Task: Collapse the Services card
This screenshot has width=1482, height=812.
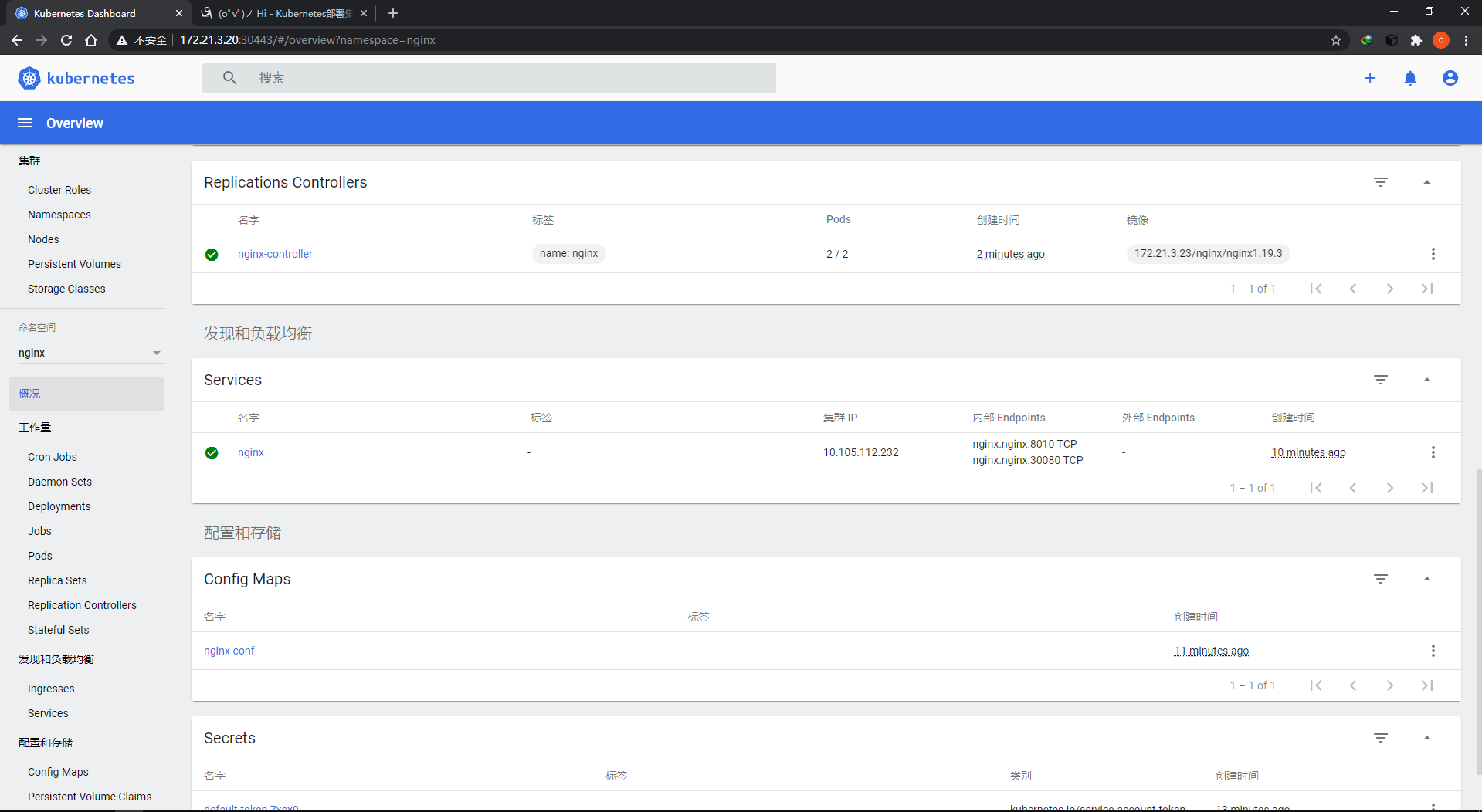Action: pos(1427,380)
